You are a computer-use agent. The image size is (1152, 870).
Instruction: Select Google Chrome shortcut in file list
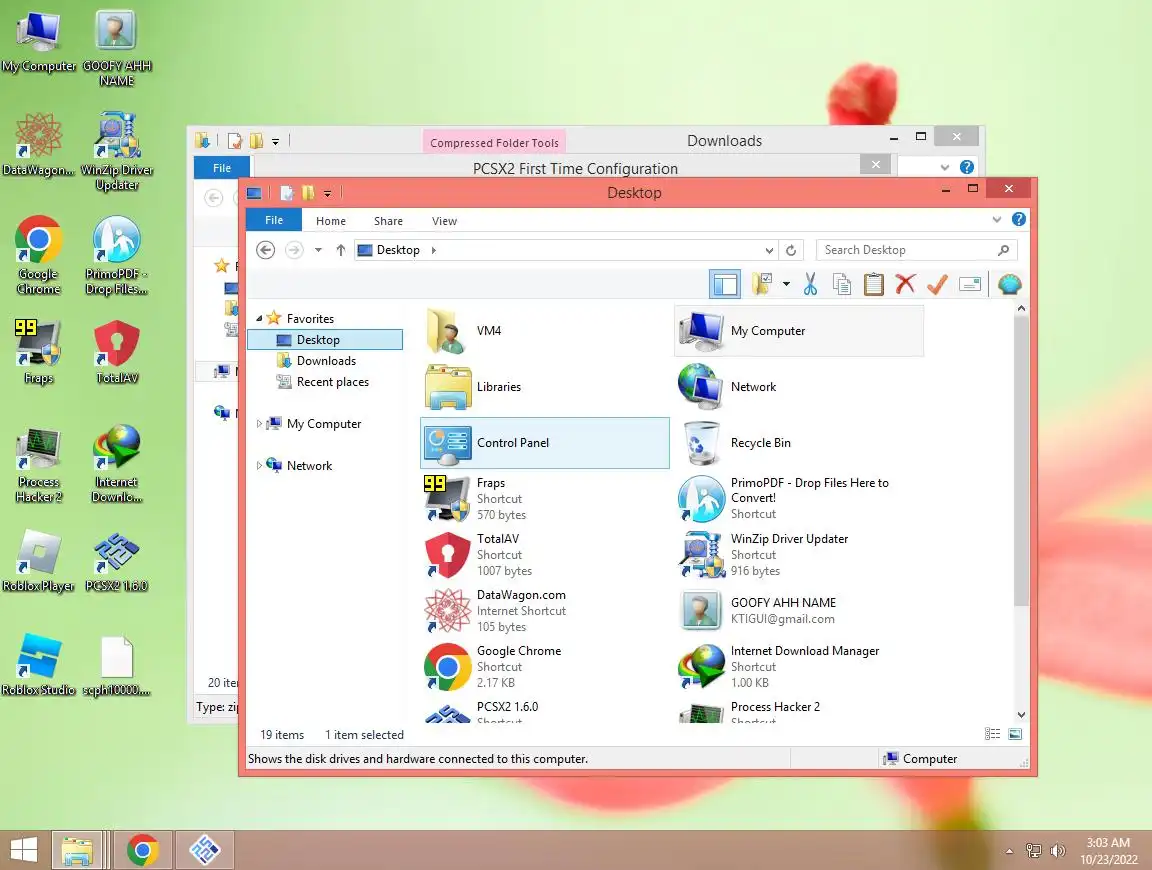544,666
